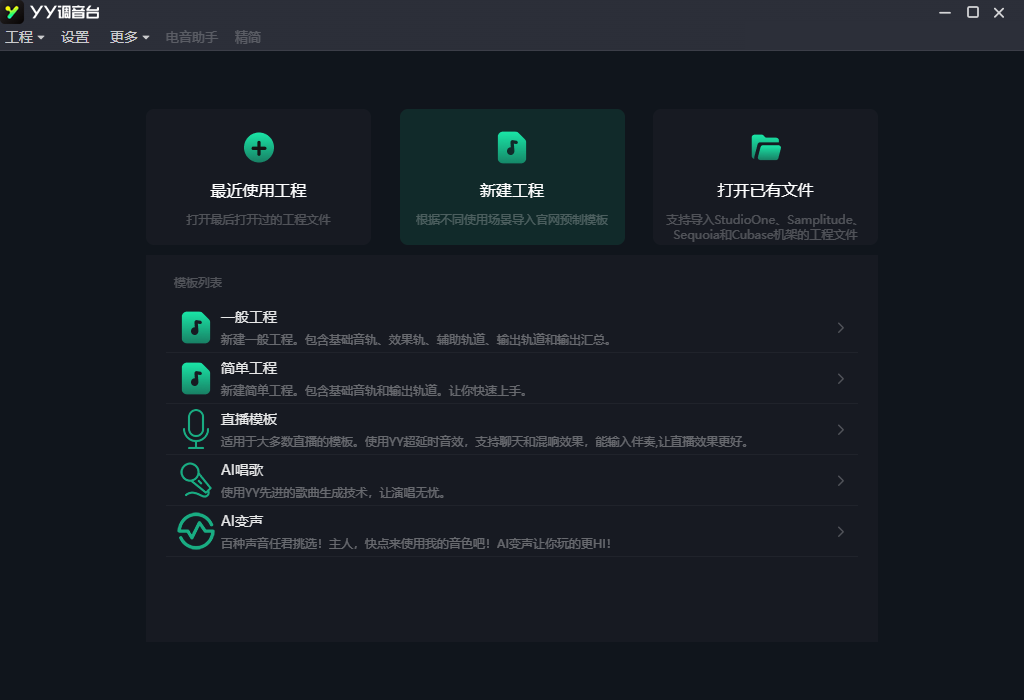This screenshot has height=700, width=1024.
Task: Open the 工程 menu
Action: tap(25, 37)
